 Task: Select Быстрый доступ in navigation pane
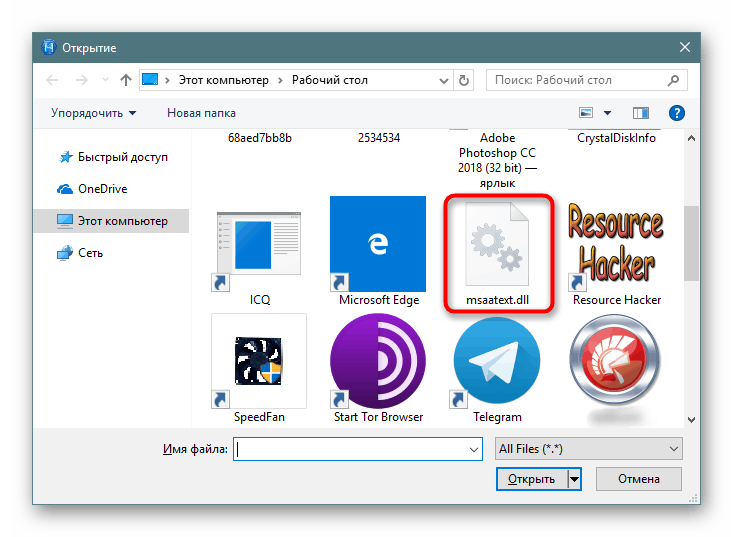(112, 157)
